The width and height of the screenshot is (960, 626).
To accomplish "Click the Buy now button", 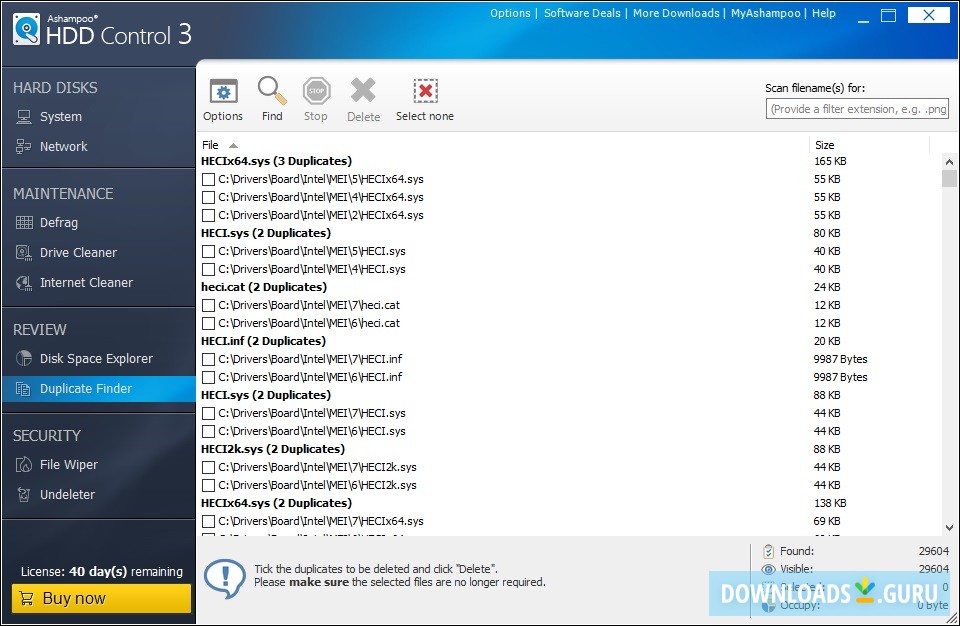I will pos(100,597).
